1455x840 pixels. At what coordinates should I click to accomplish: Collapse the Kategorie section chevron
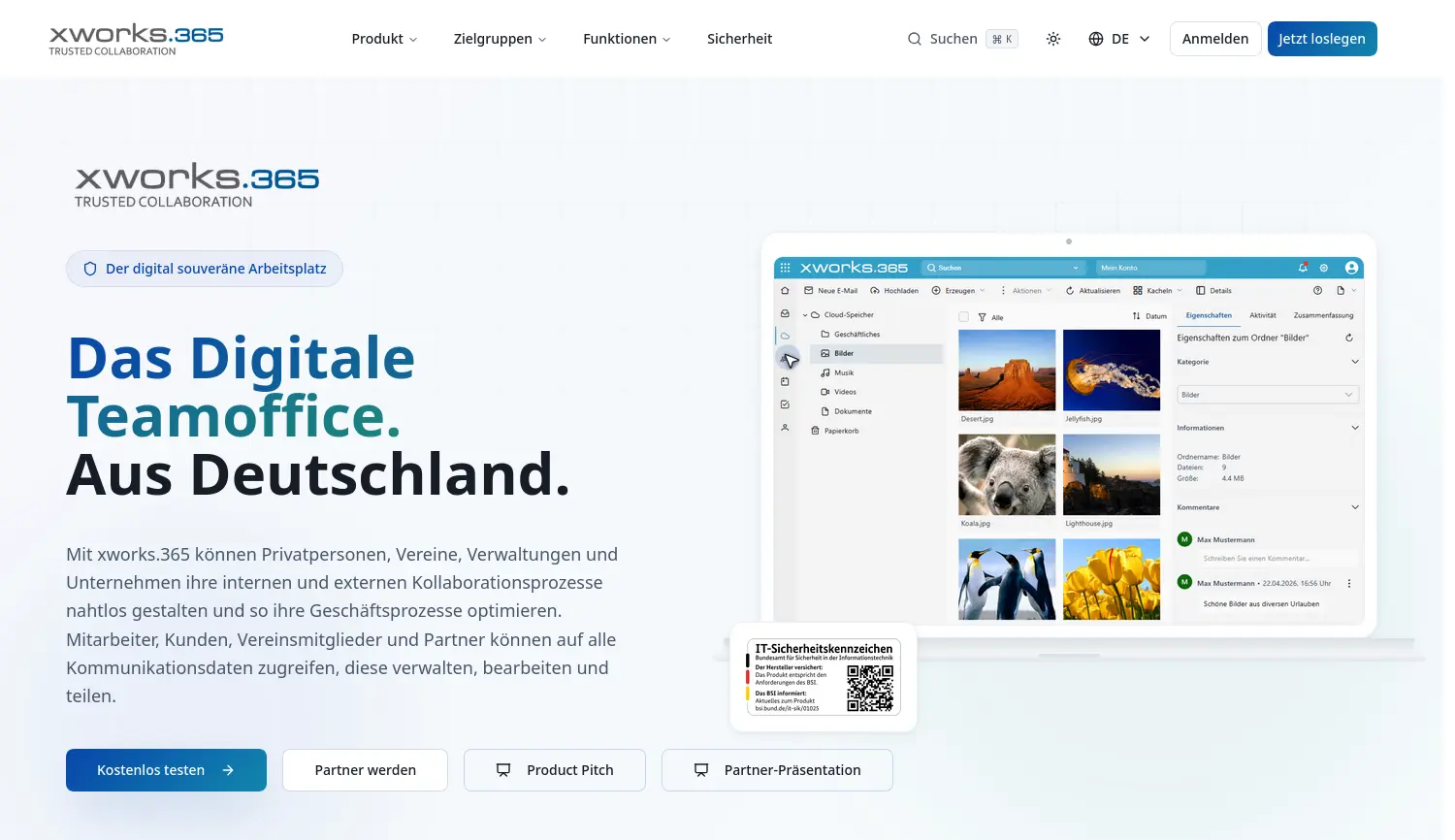tap(1355, 362)
